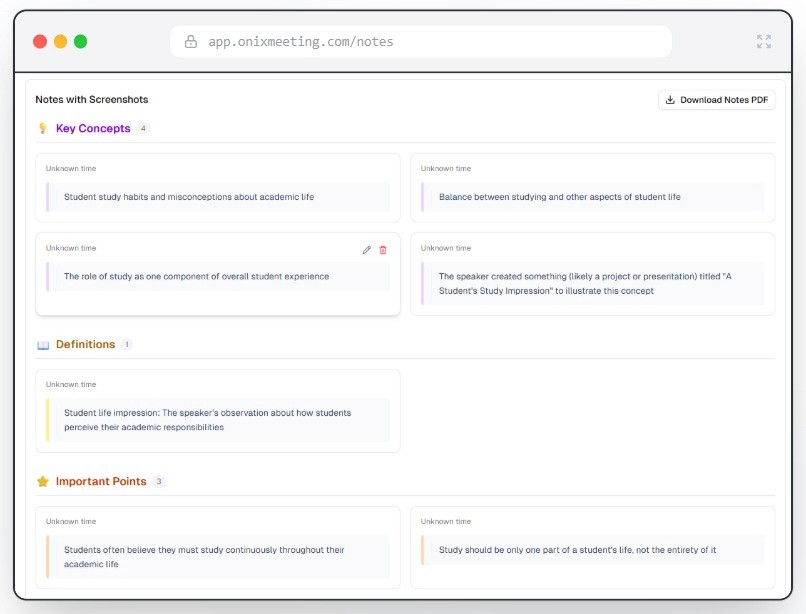The height and width of the screenshot is (614, 806).
Task: Click the lightbulb icon beside Key Concepts
Action: (43, 128)
